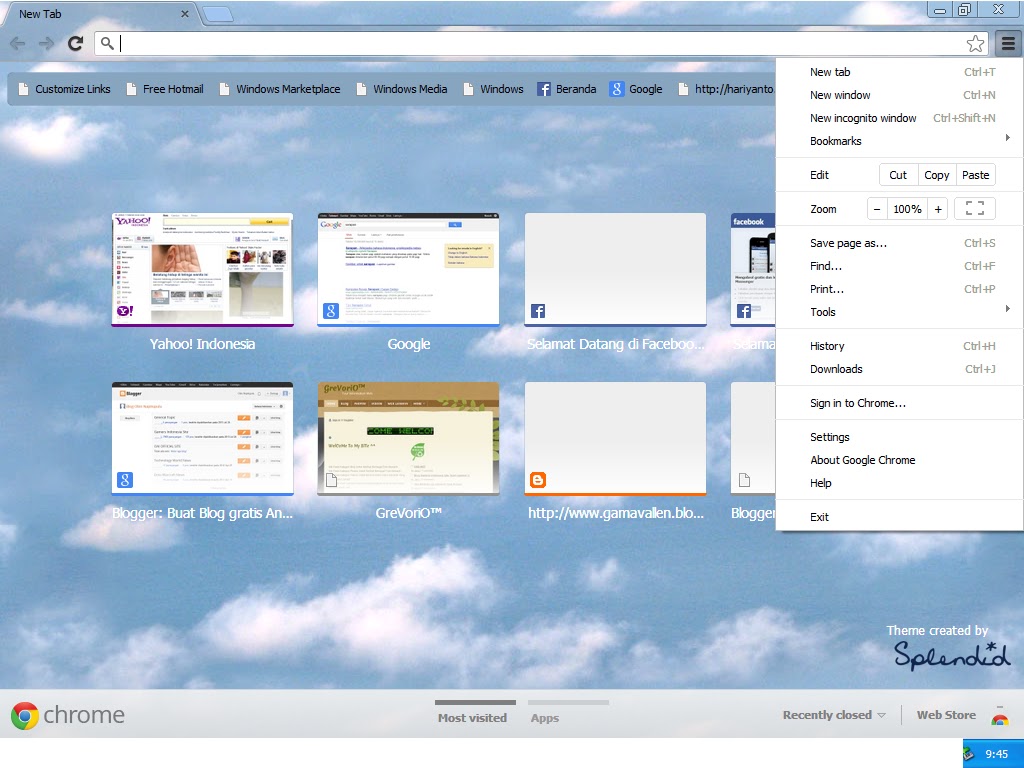
Task: Choose Exit to quit Chrome
Action: pos(899,517)
